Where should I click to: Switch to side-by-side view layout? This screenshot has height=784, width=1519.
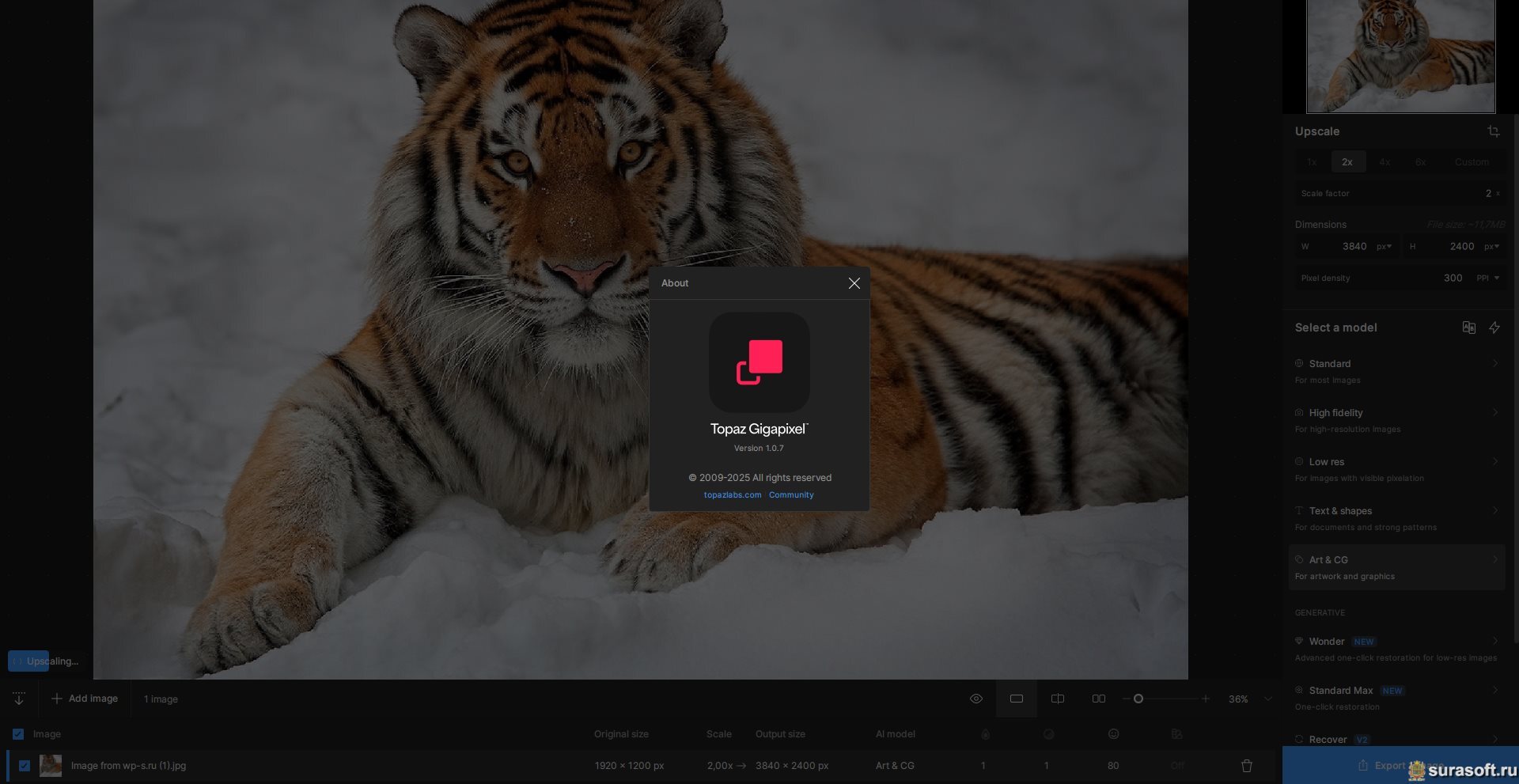pos(1099,699)
